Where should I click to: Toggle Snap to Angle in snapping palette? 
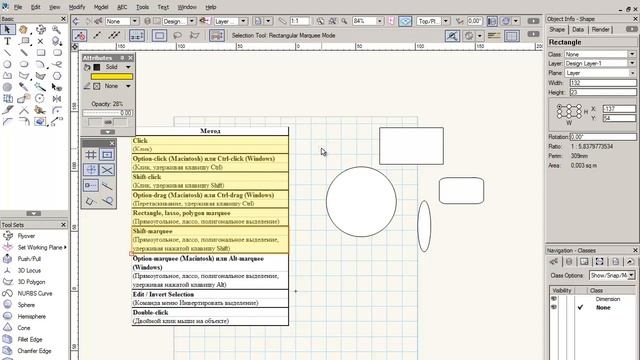tap(91, 170)
